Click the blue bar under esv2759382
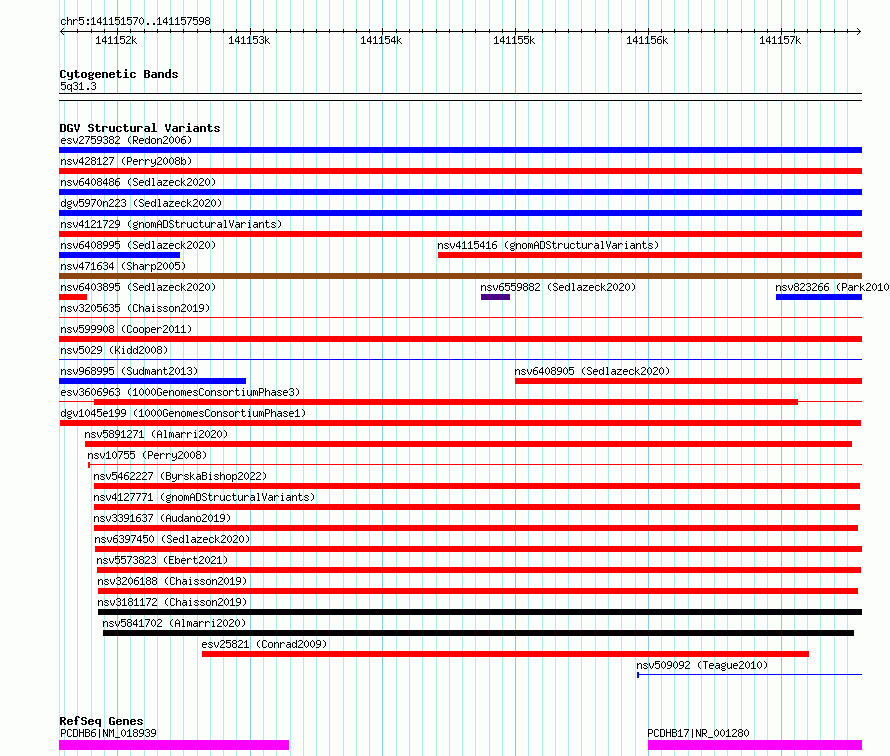The width and height of the screenshot is (890, 756). coord(460,150)
